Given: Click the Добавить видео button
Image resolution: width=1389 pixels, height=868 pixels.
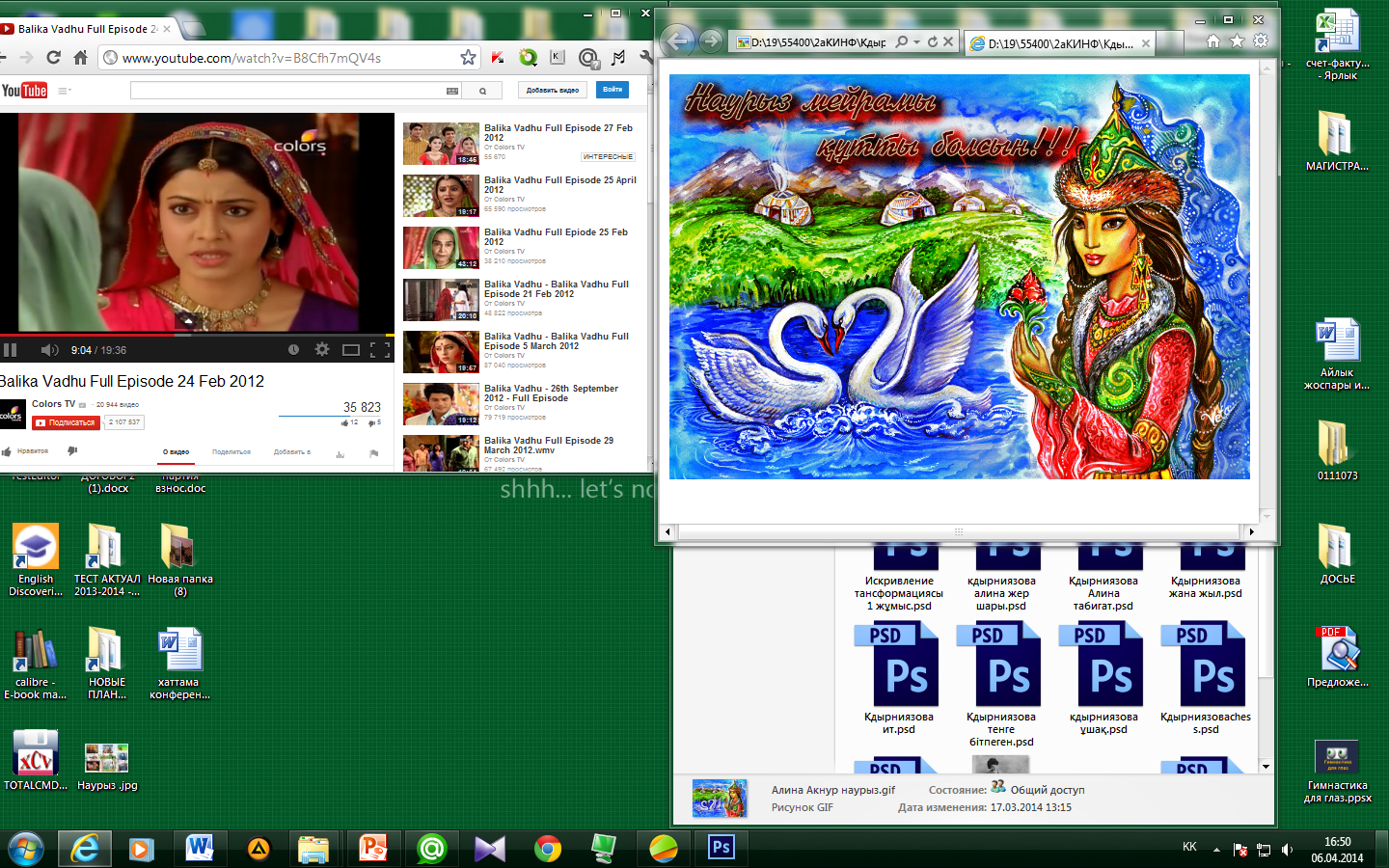Looking at the screenshot, I should [x=553, y=90].
